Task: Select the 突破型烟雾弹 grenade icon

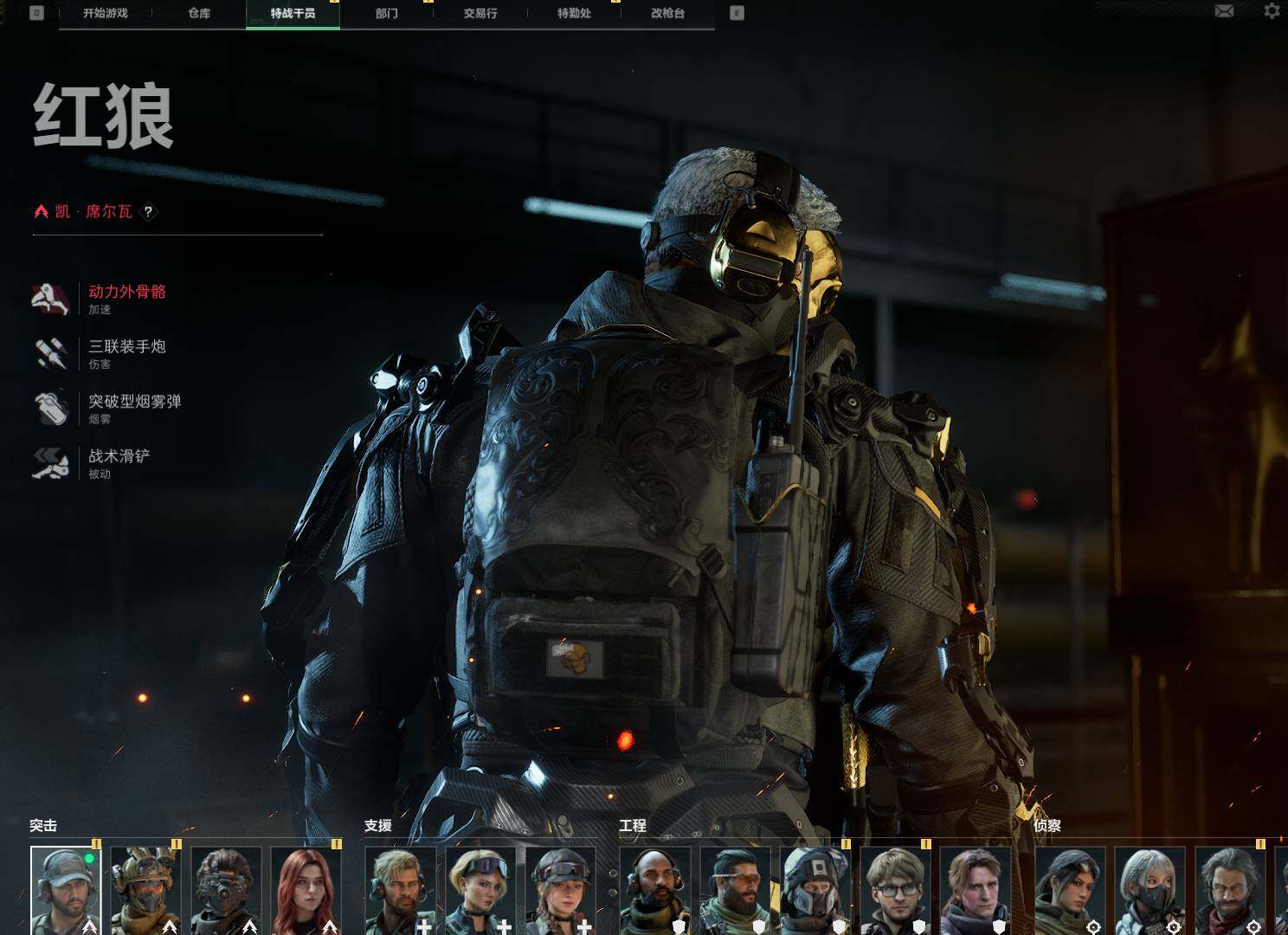Action: coord(50,409)
